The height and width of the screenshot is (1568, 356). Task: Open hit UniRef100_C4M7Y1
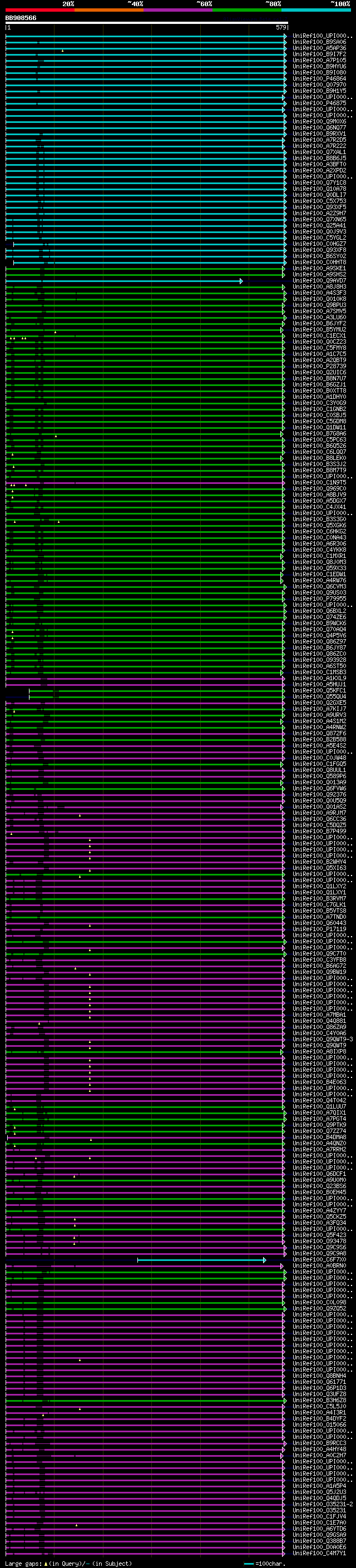(319, 1553)
